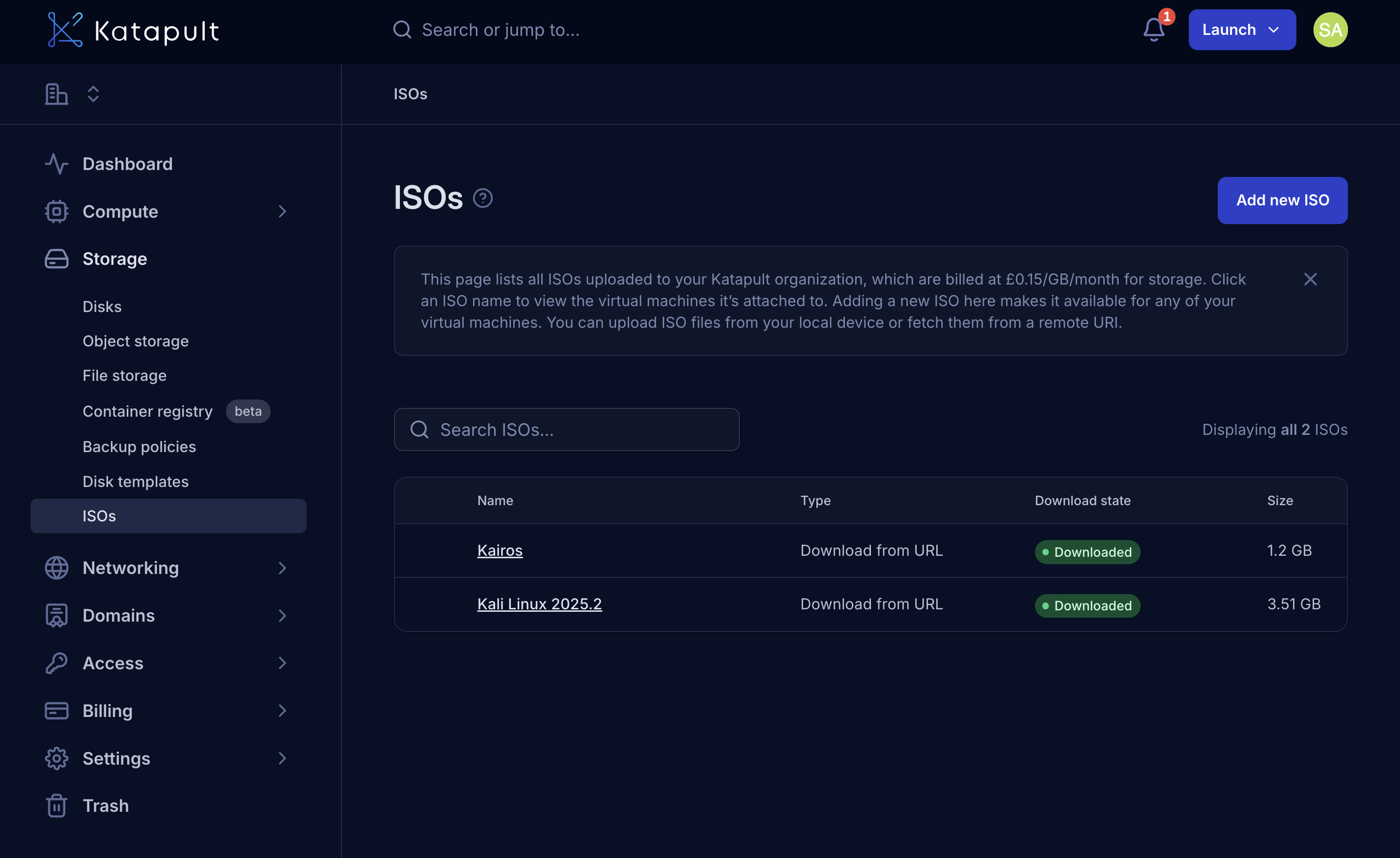The height and width of the screenshot is (858, 1400).
Task: Select the Storage menu item
Action: (x=115, y=258)
